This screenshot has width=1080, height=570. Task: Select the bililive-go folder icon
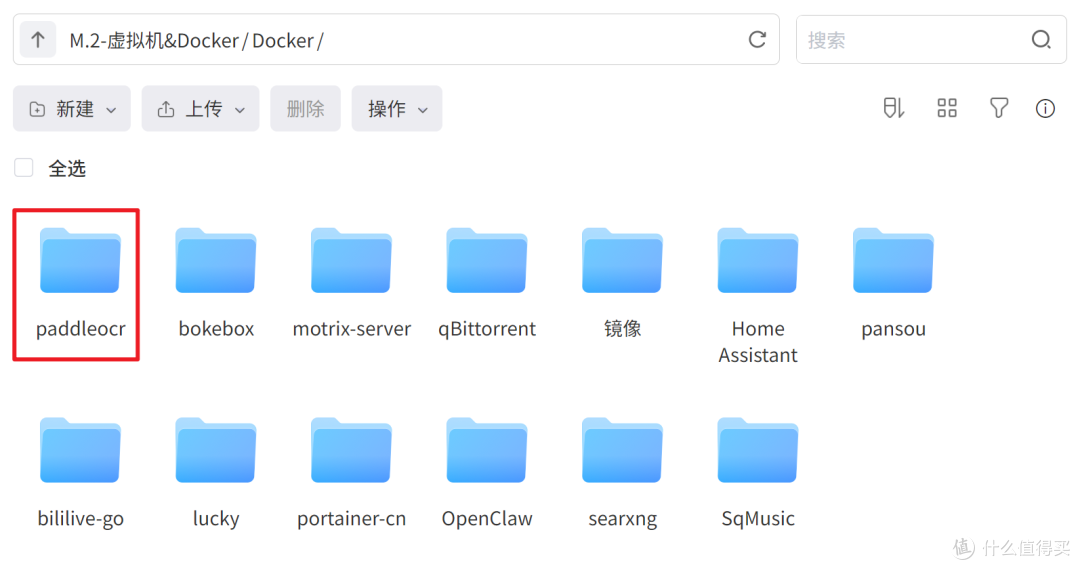click(81, 450)
